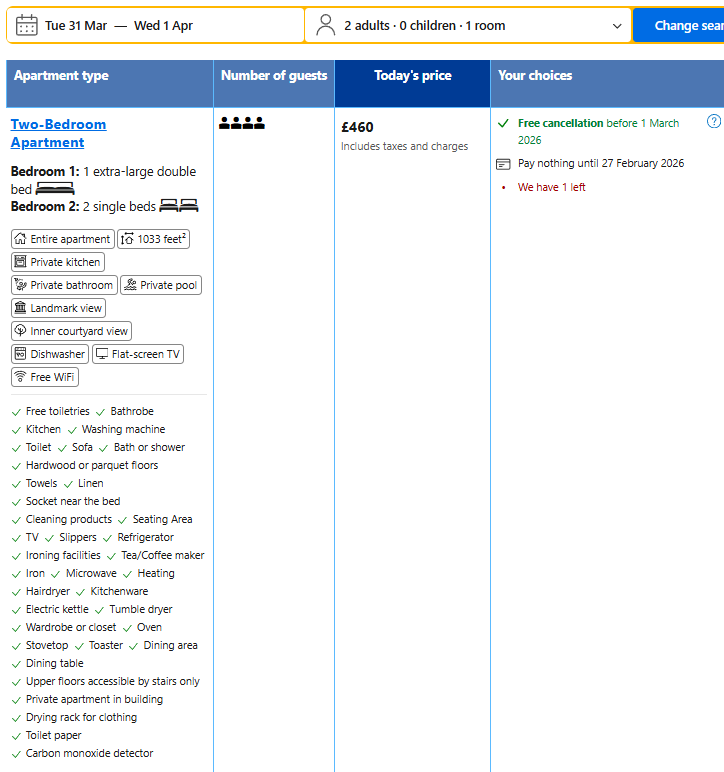Click Socket near the bed amenity
Image resolution: width=724 pixels, height=772 pixels.
(73, 501)
